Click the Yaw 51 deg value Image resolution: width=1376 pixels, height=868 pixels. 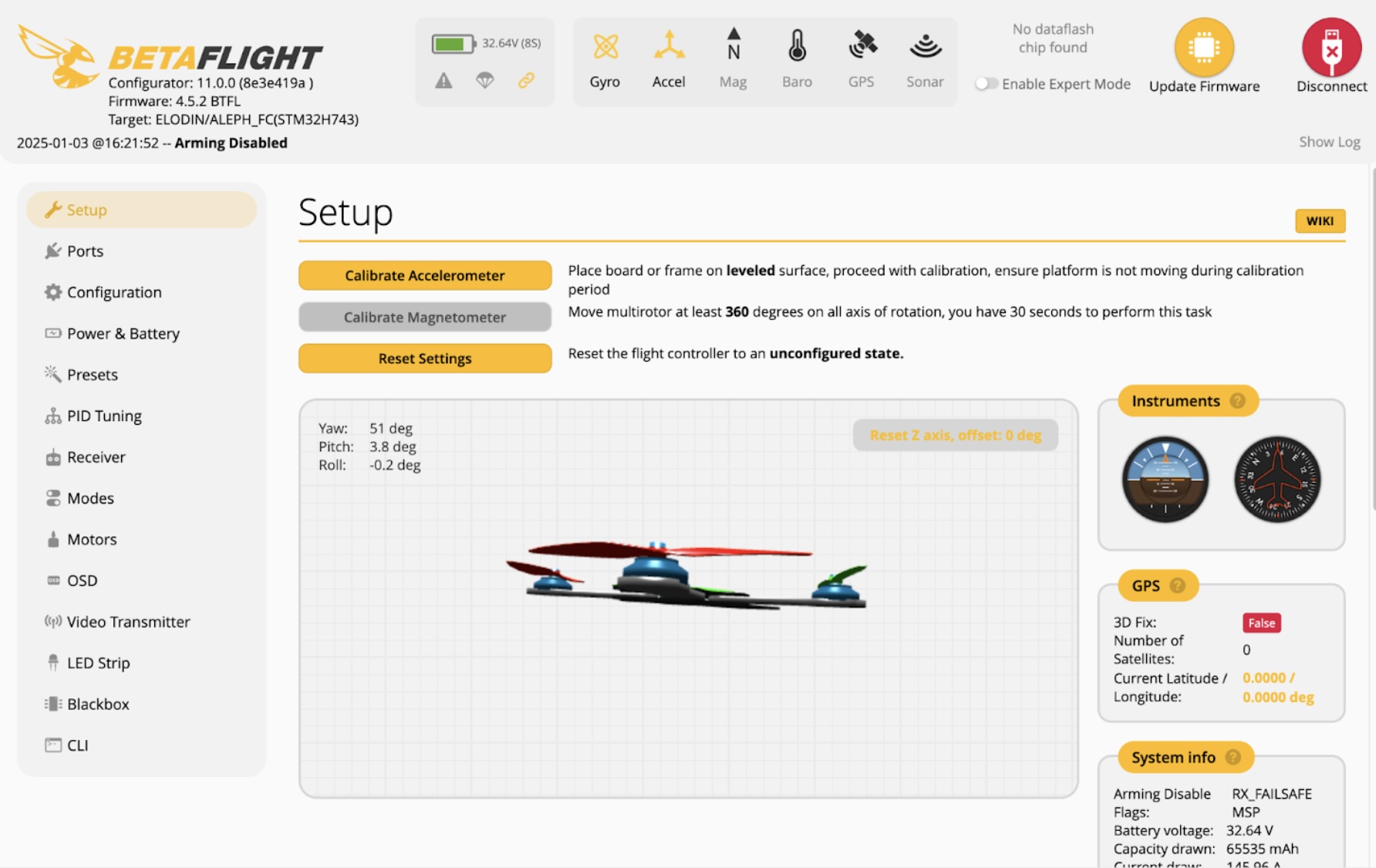tap(391, 429)
